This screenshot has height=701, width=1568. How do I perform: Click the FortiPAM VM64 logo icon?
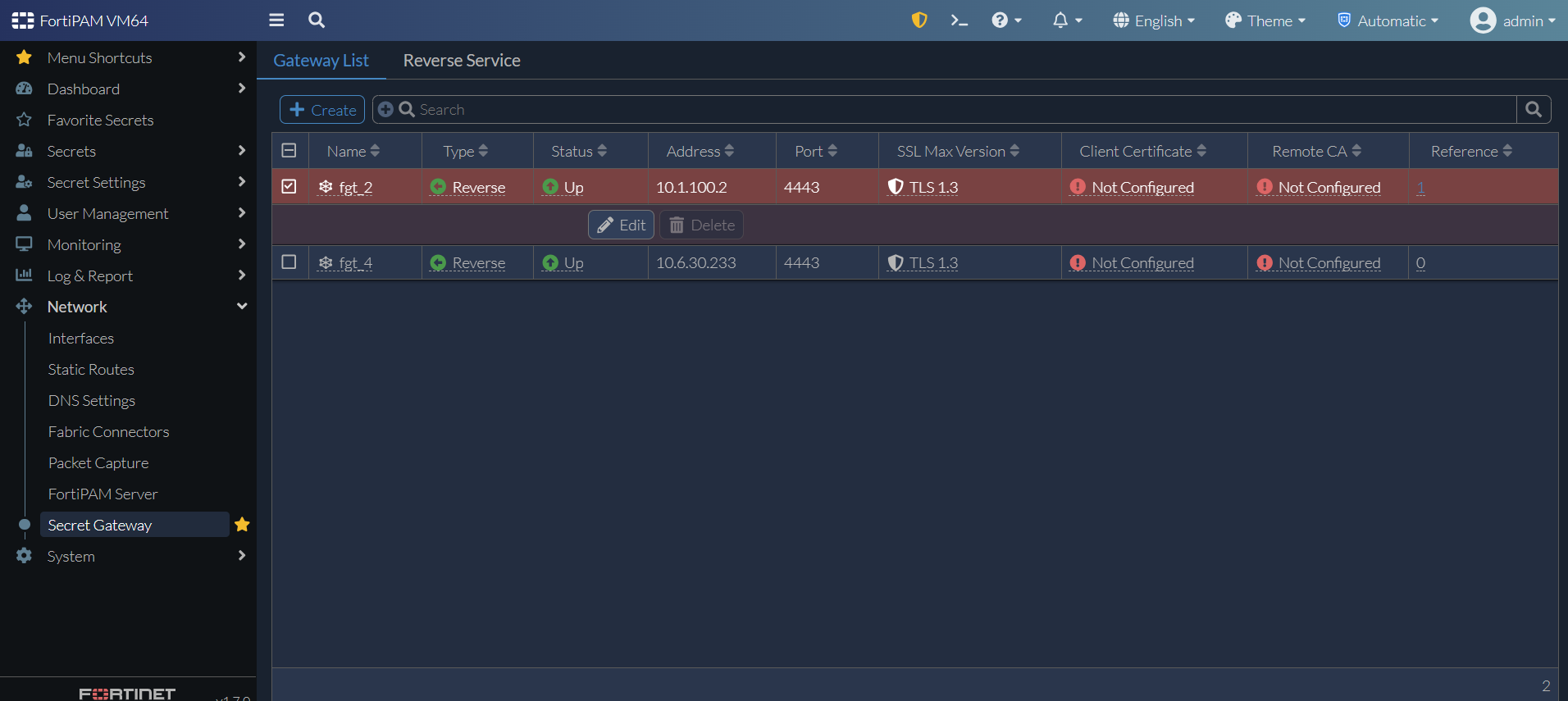click(23, 20)
